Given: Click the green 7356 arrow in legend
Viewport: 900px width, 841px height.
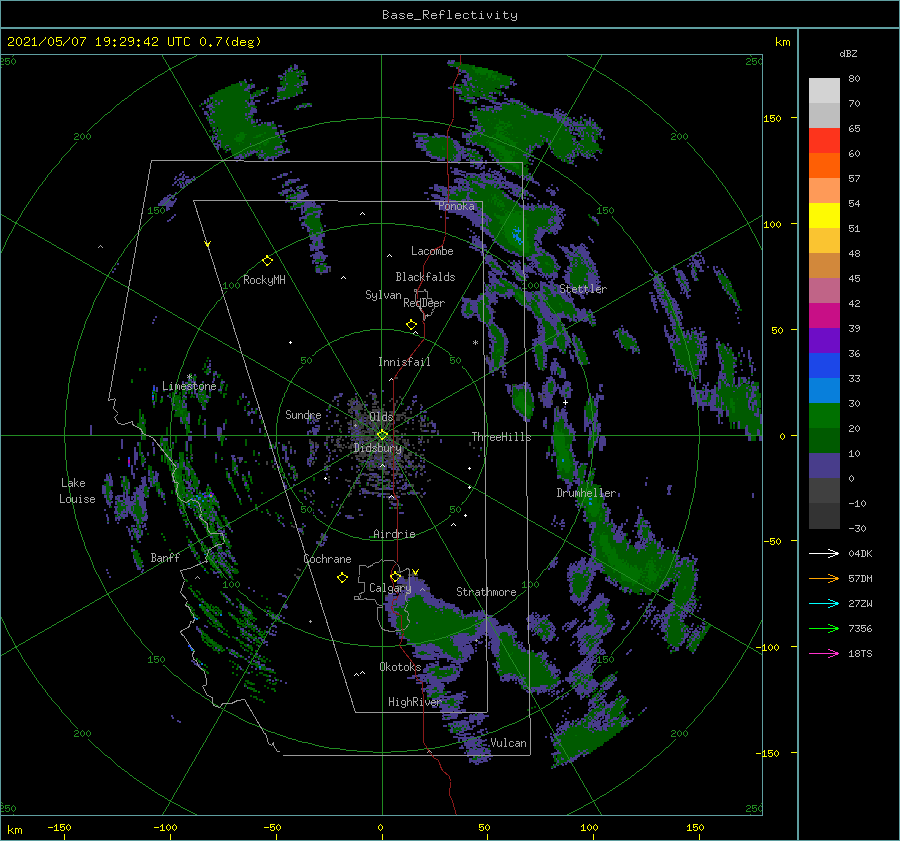Looking at the screenshot, I should (824, 629).
